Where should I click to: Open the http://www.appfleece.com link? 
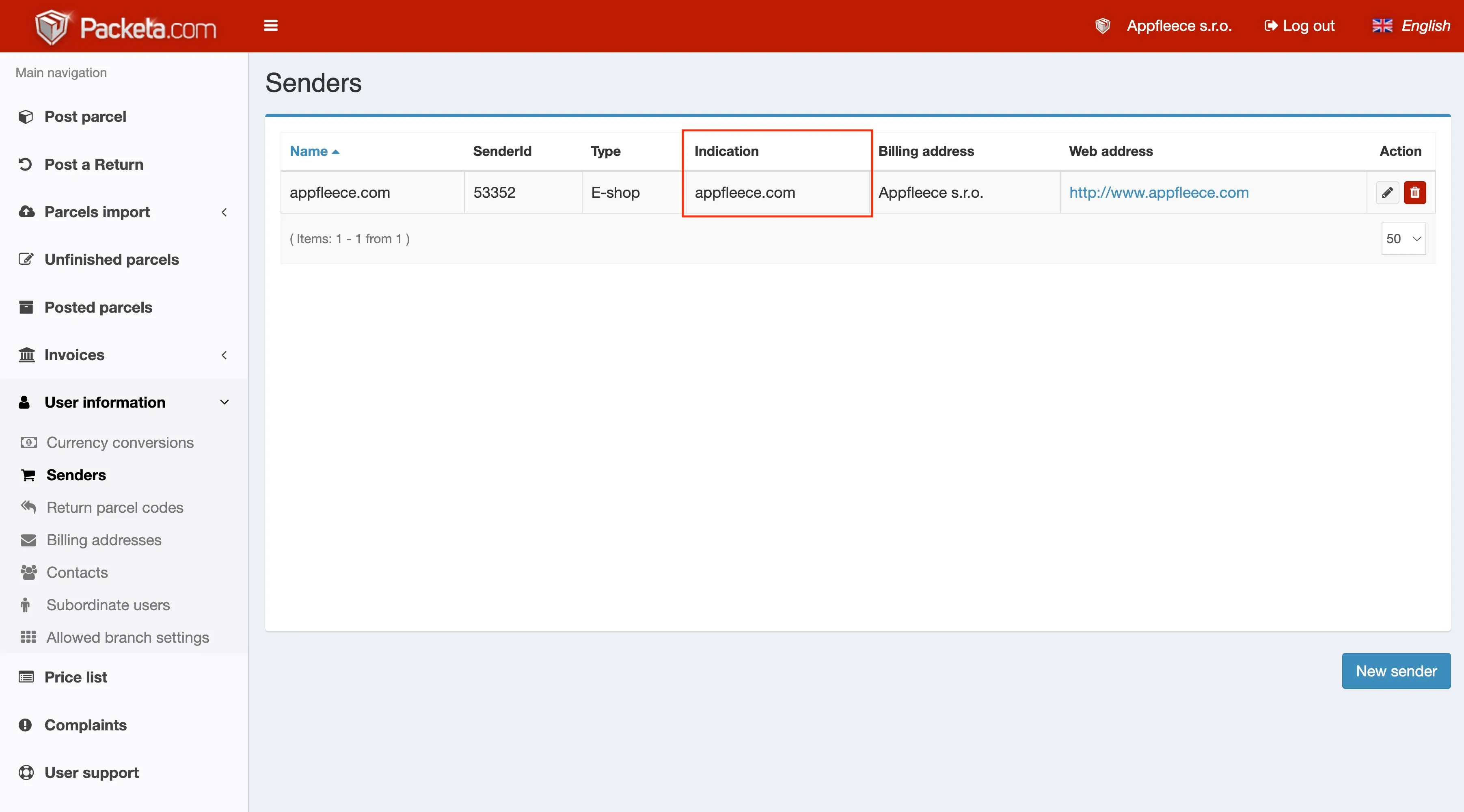1159,192
